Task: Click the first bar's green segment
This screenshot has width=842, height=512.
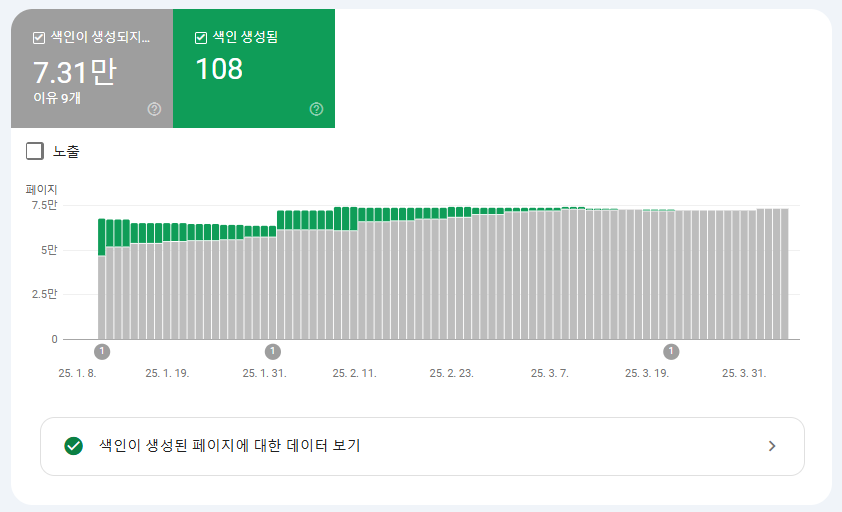Action: (101, 237)
